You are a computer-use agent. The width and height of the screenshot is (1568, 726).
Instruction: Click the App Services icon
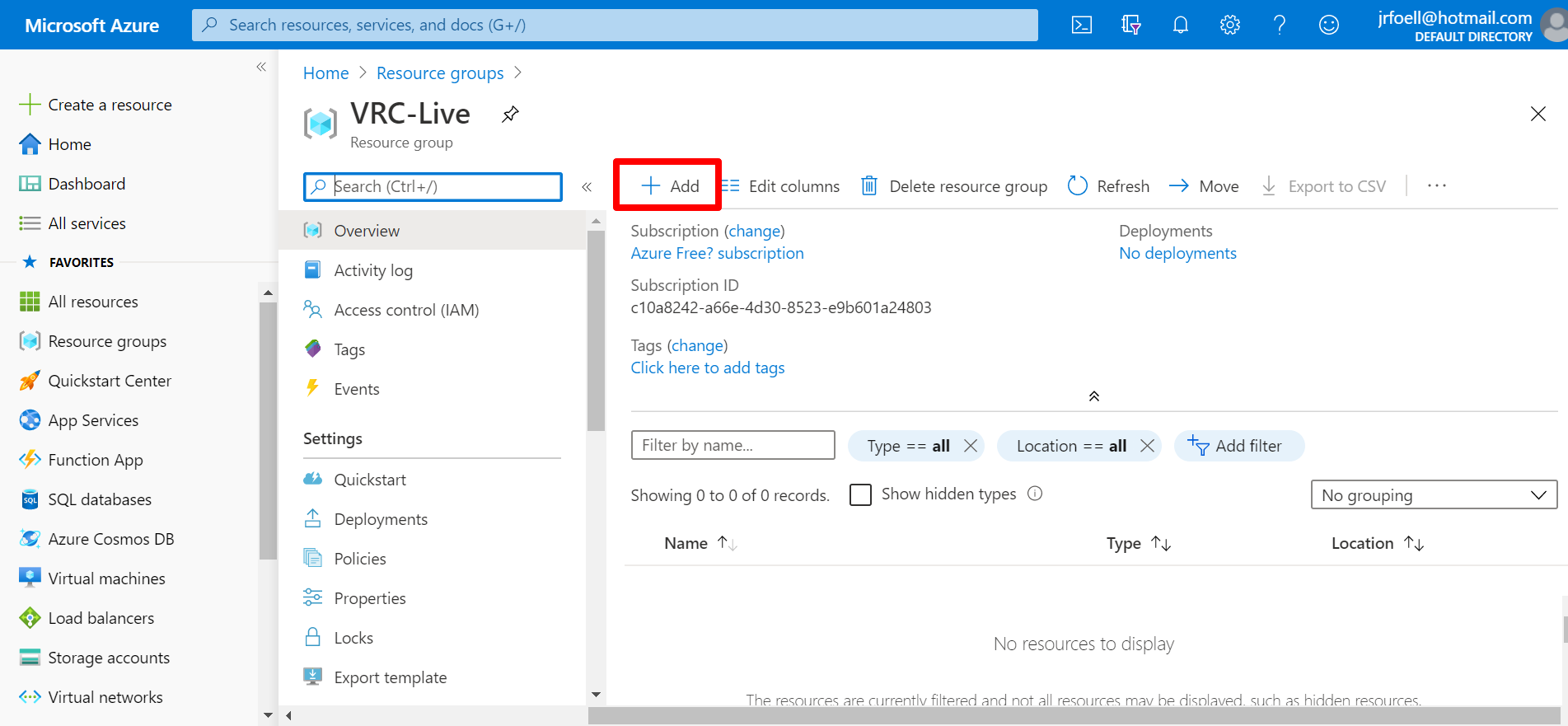point(30,420)
